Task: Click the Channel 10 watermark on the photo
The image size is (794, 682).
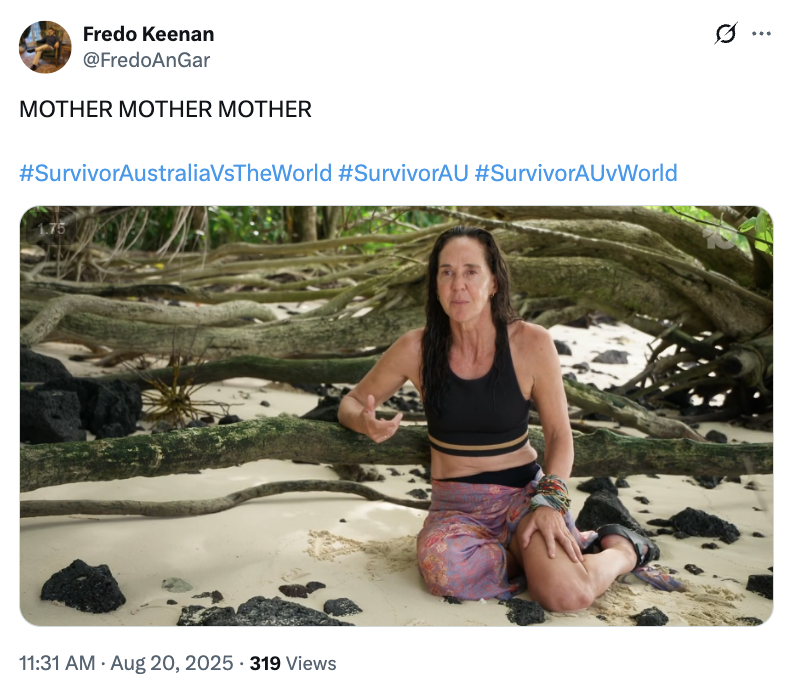Action: pyautogui.click(x=720, y=238)
